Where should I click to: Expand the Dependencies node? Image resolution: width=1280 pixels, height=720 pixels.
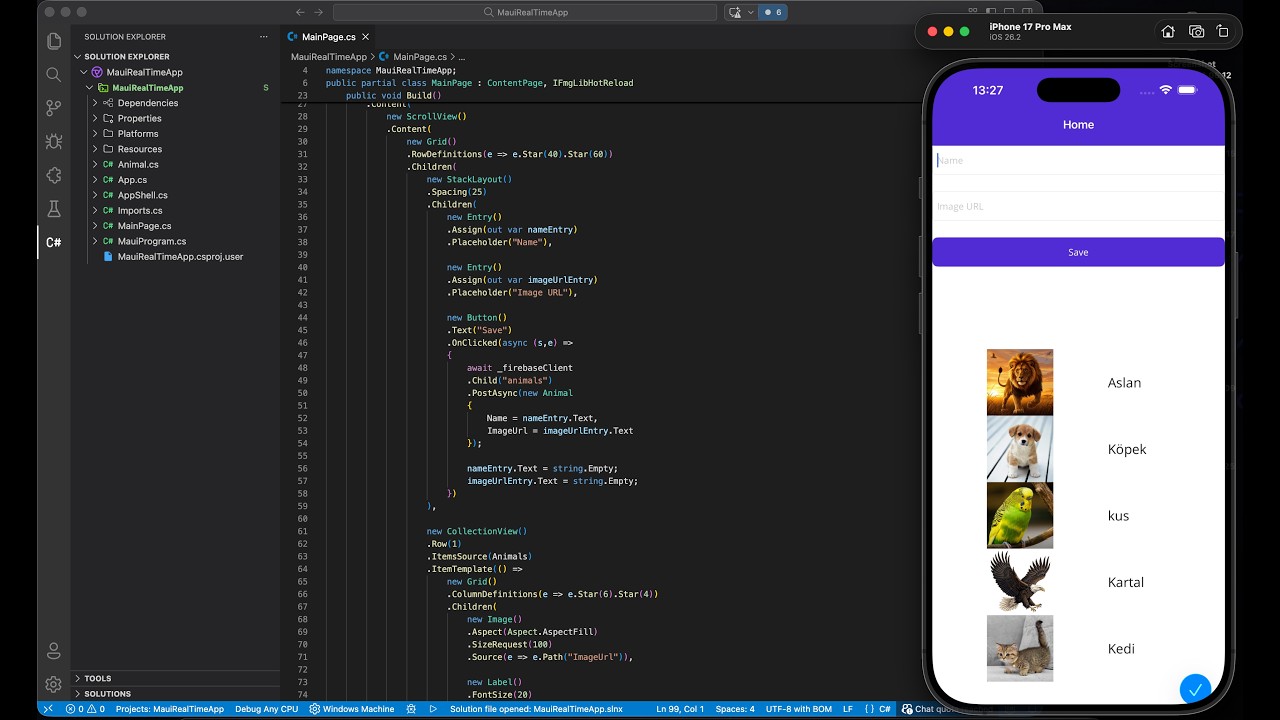tap(95, 103)
